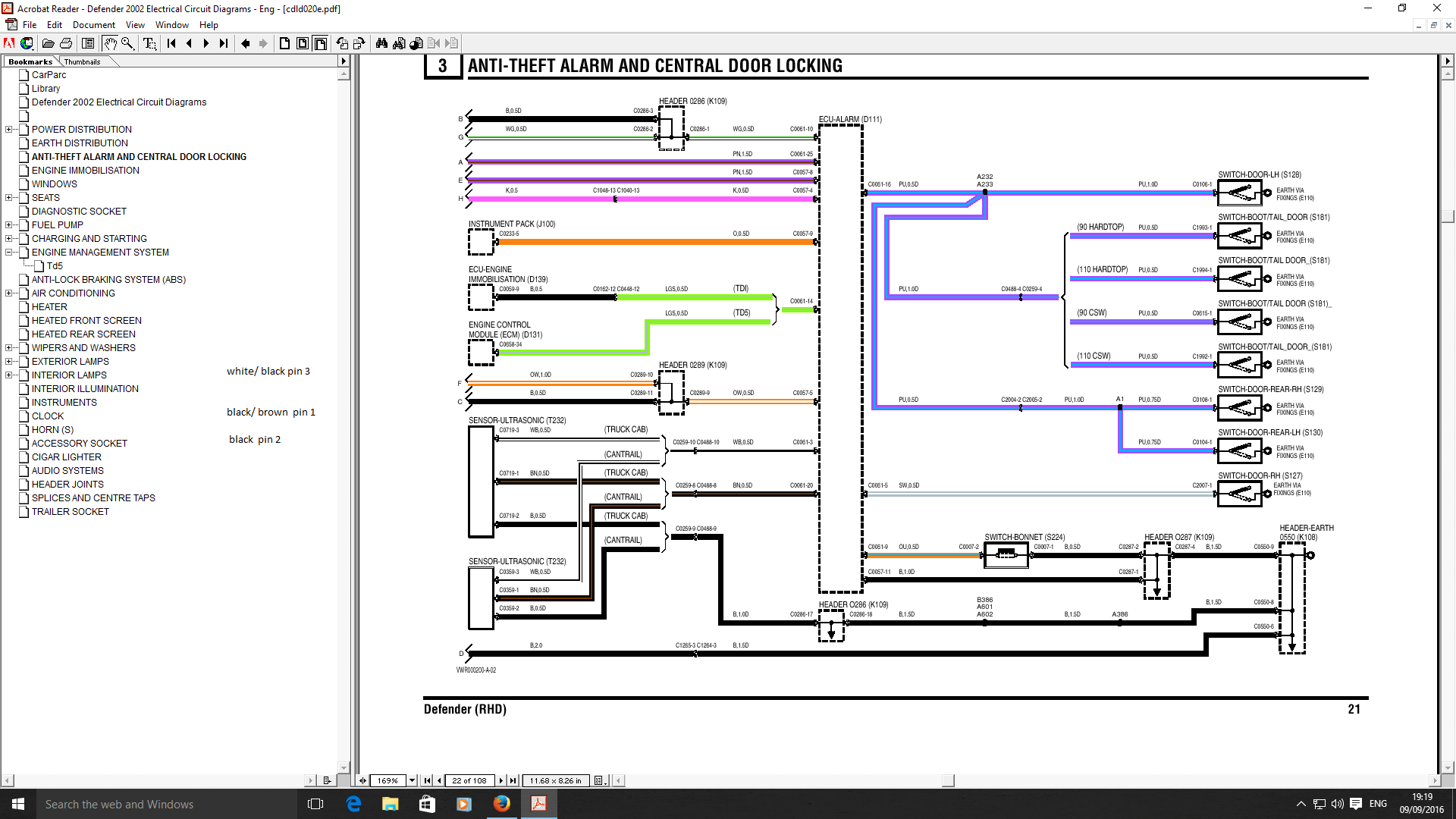Set Fit in Window page view
1456x819 pixels.
pyautogui.click(x=302, y=43)
